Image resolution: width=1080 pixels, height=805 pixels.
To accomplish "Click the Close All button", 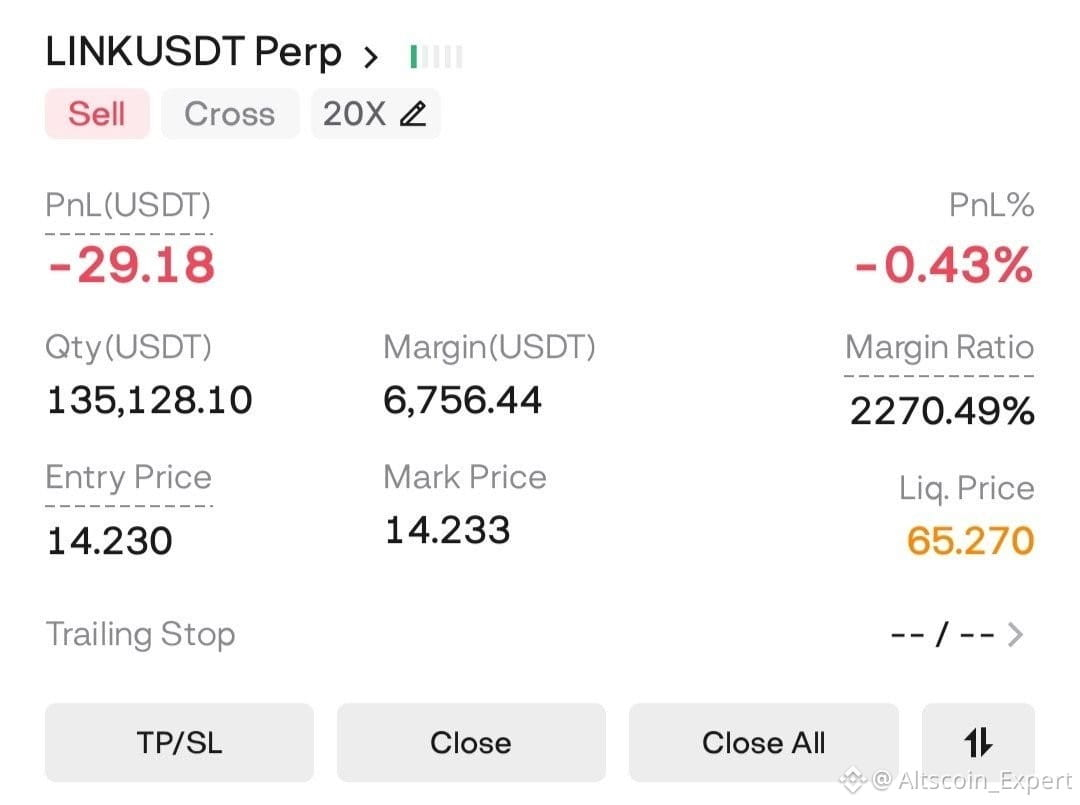I will tap(763, 742).
